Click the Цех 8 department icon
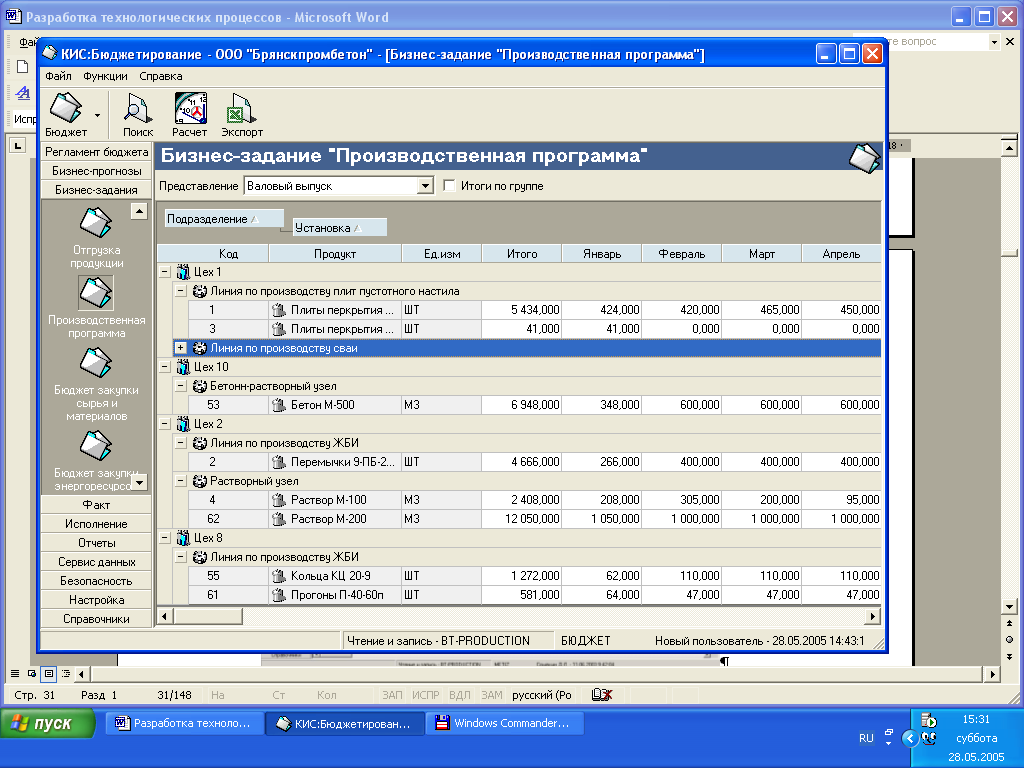The image size is (1024, 768). 184,538
